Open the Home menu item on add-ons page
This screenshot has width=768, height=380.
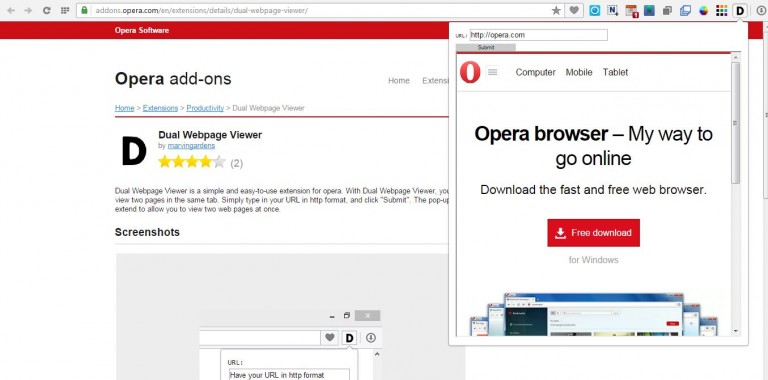(399, 81)
